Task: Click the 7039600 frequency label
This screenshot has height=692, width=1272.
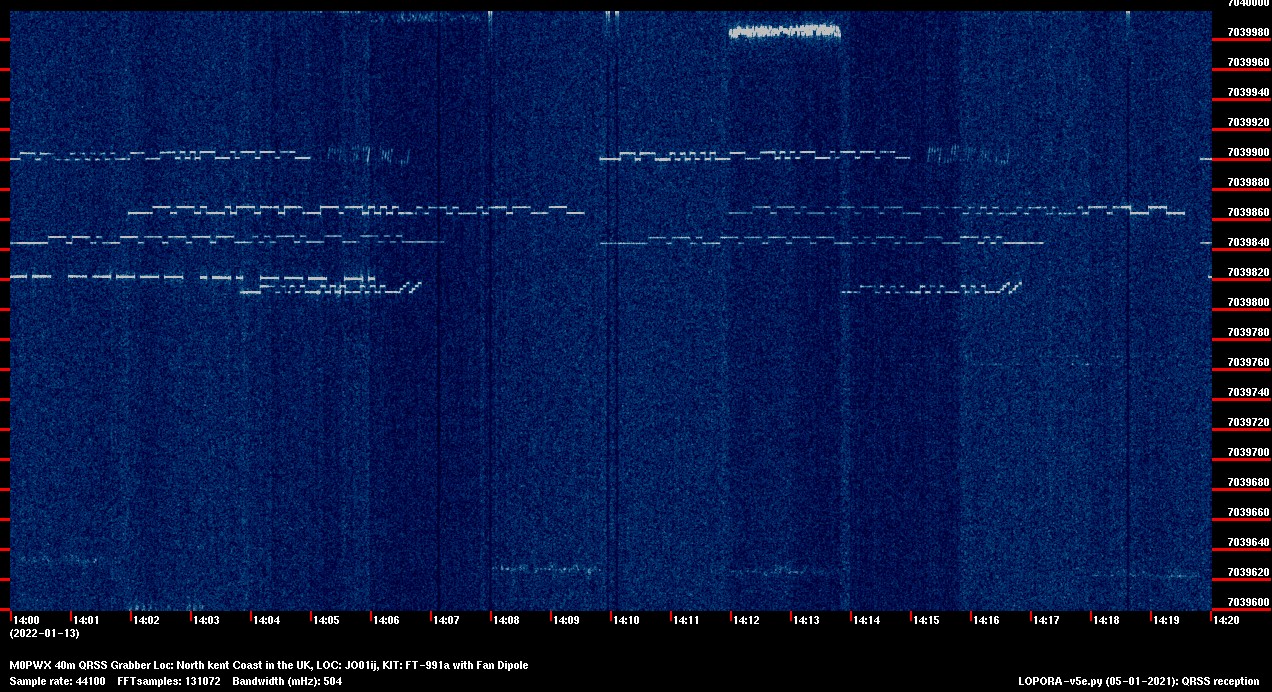Action: 1248,602
